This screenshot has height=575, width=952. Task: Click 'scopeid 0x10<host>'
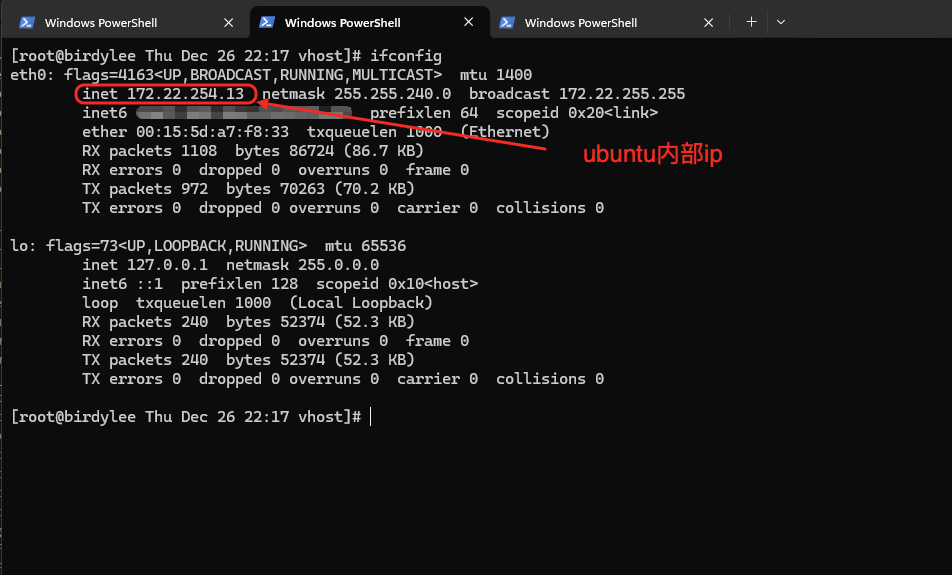[397, 284]
